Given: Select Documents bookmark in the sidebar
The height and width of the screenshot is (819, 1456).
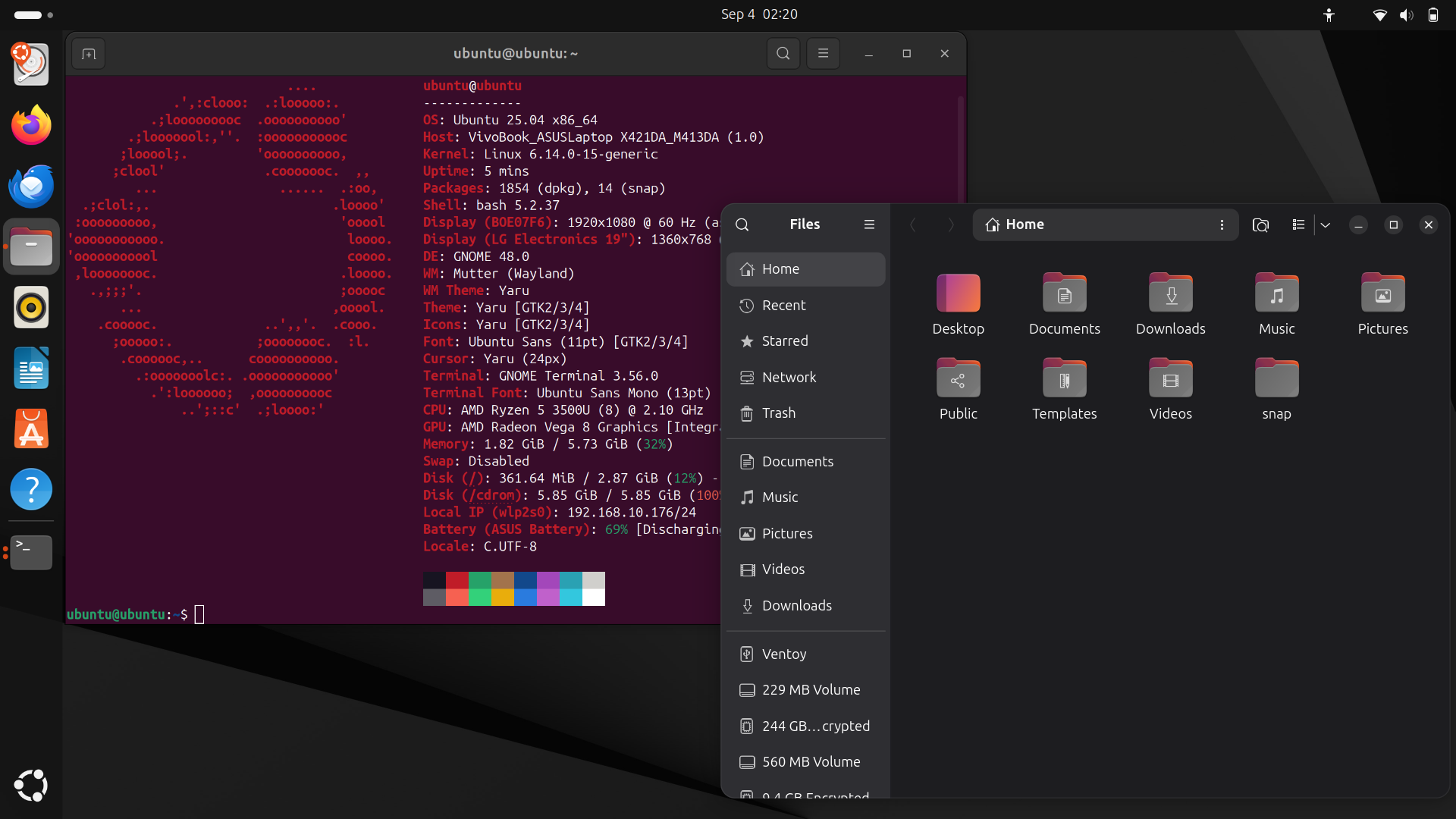Looking at the screenshot, I should (x=805, y=461).
